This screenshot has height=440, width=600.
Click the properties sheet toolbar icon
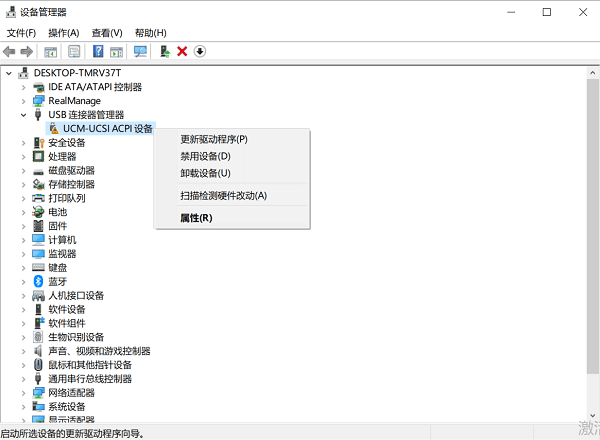pos(74,51)
